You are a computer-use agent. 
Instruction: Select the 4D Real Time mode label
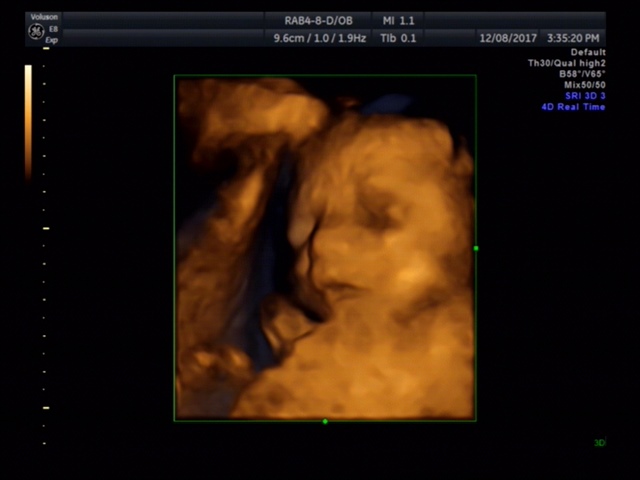point(573,107)
